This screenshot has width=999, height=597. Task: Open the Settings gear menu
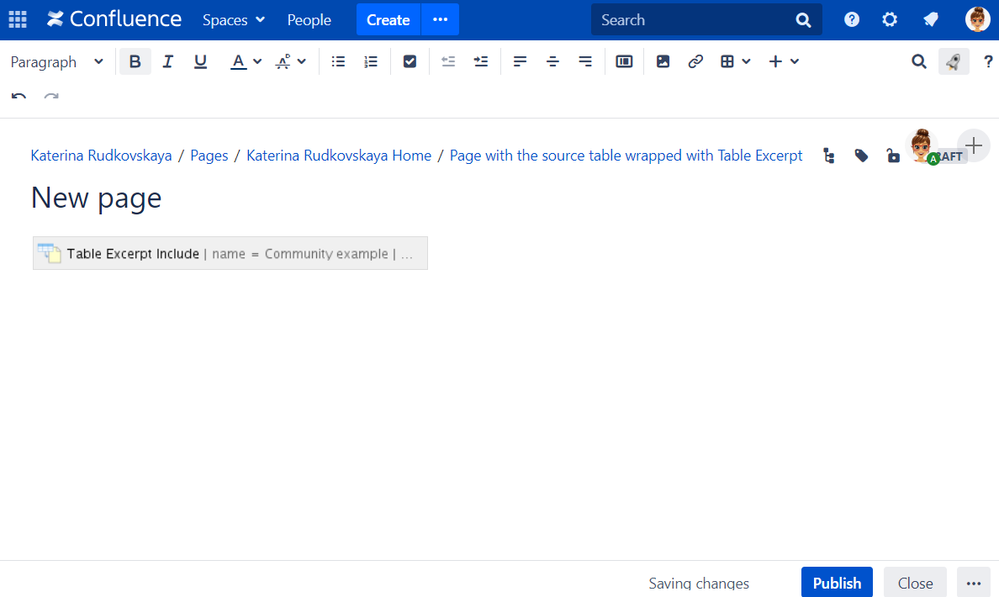[889, 20]
